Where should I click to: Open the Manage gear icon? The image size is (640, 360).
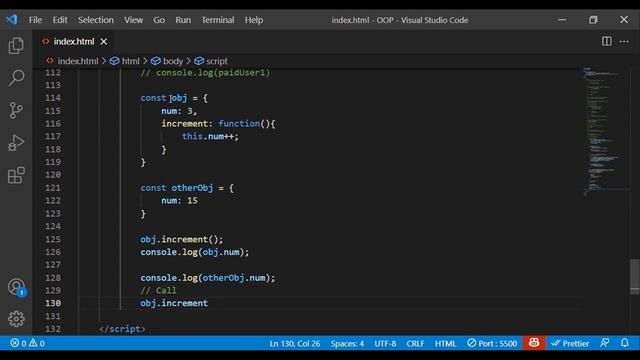tap(16, 319)
